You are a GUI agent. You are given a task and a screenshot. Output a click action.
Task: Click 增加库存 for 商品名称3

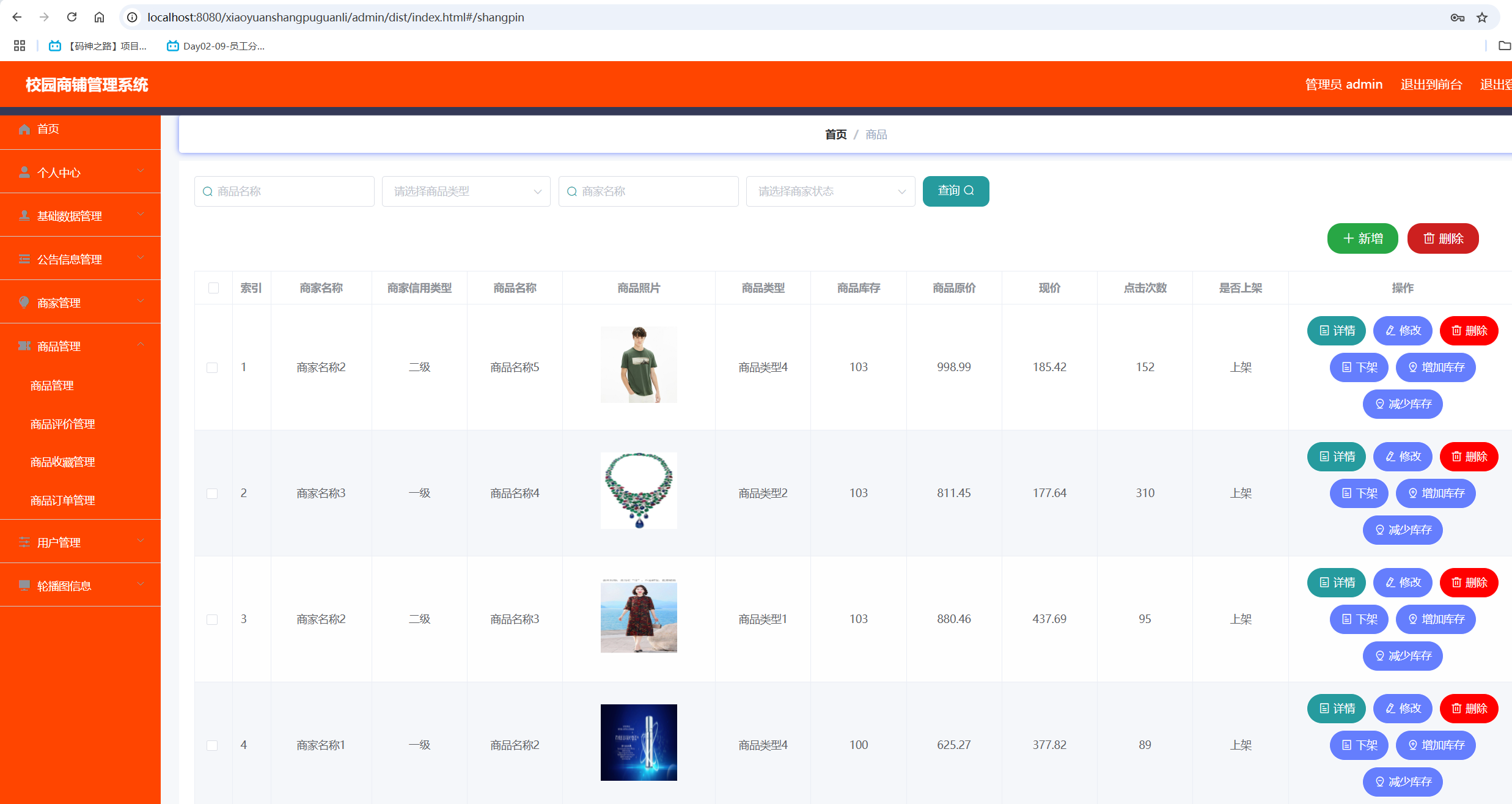point(1436,619)
